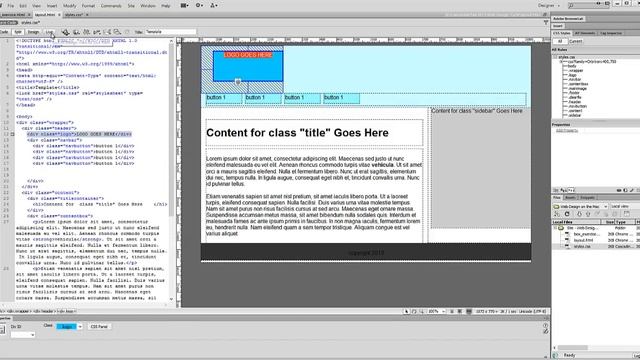Screen dimensions: 640x360
Task: Click the Get files down-arrow icon
Action: point(579,214)
